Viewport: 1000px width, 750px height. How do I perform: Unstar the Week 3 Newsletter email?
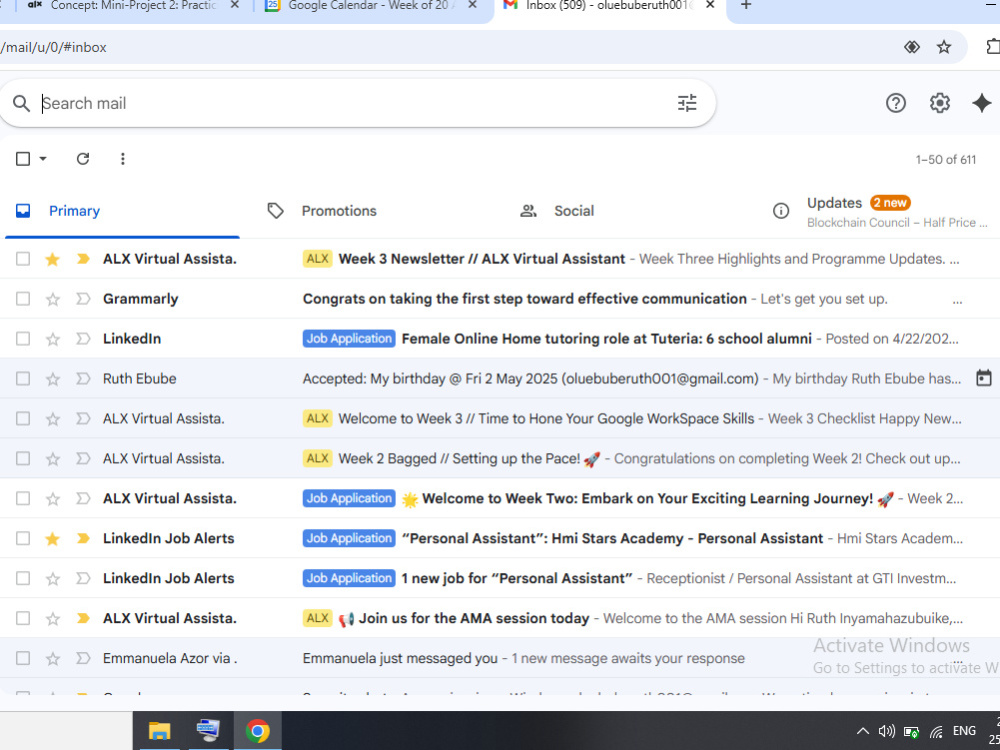pyautogui.click(x=53, y=259)
